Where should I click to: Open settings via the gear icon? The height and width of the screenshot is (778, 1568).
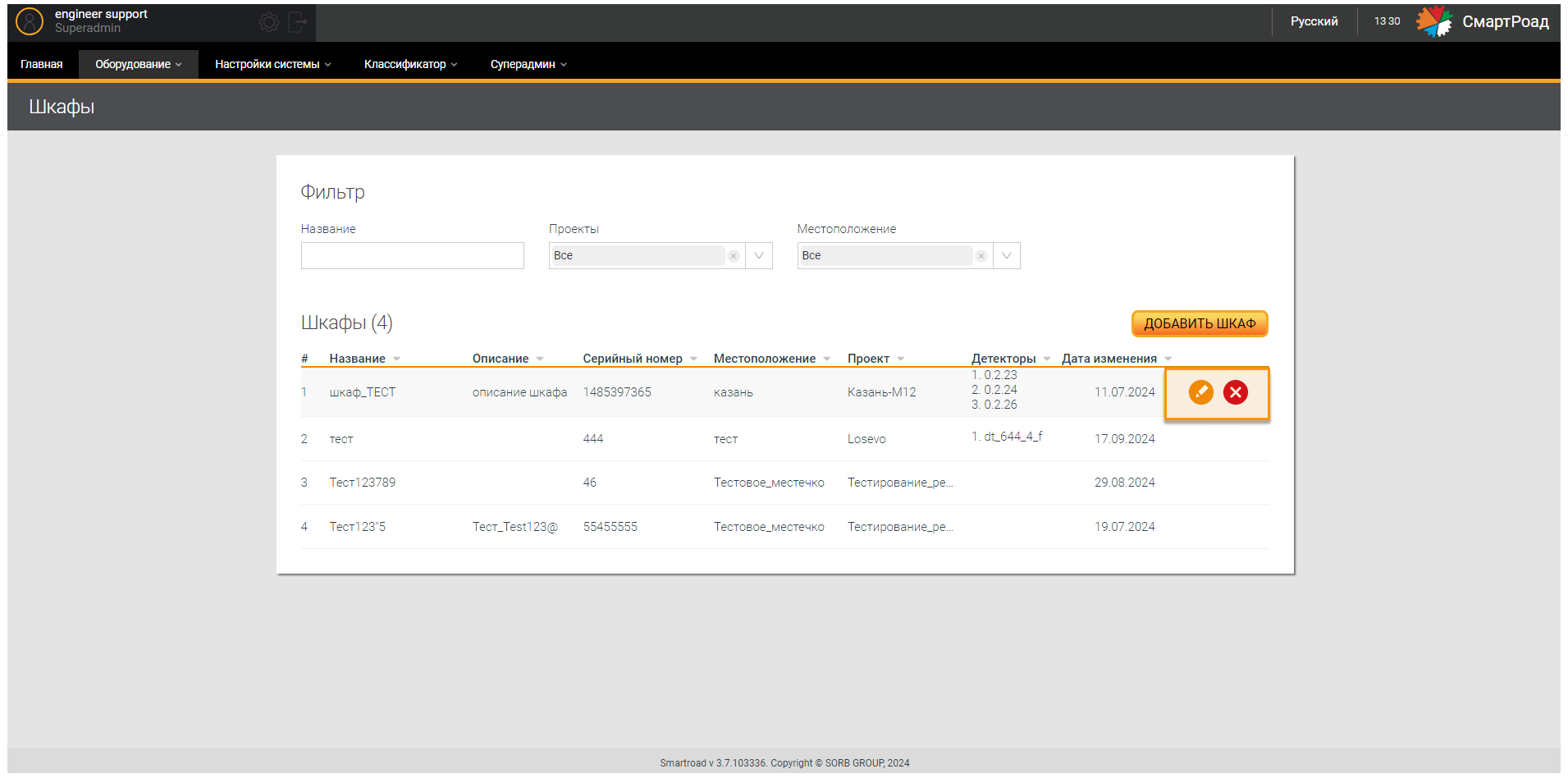(x=269, y=22)
